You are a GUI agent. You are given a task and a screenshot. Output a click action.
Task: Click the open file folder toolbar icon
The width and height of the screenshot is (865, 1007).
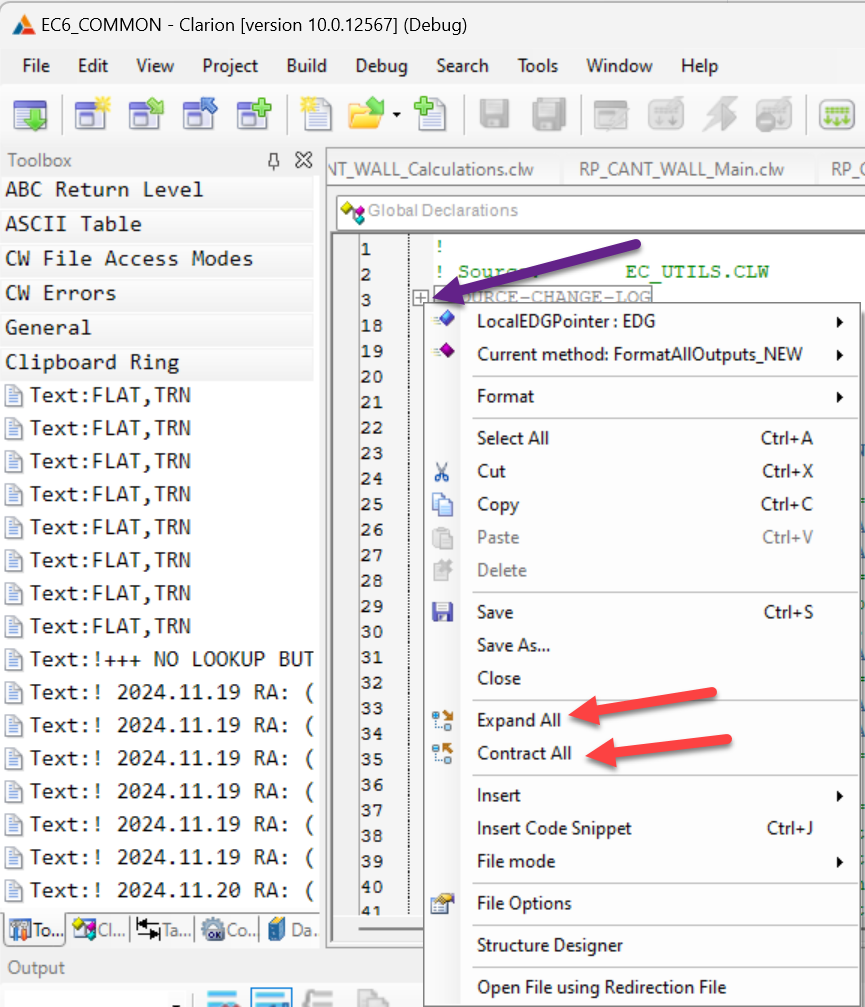click(365, 115)
